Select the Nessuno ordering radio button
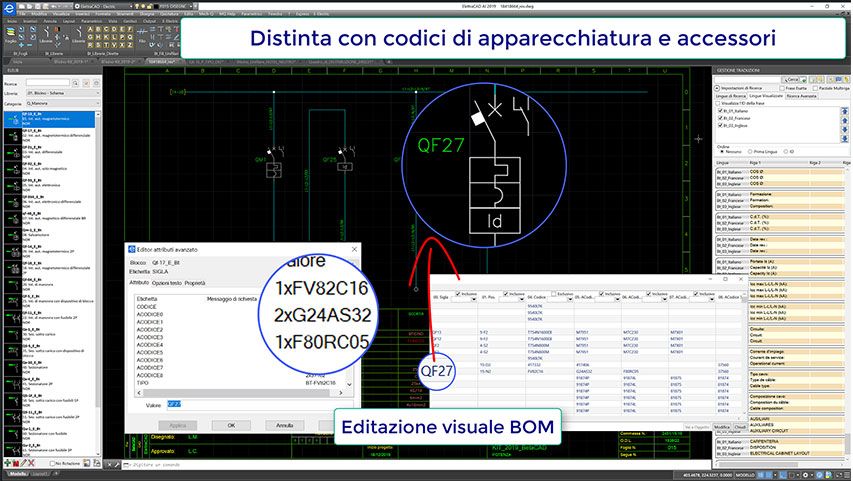This screenshot has width=853, height=481. [x=722, y=152]
